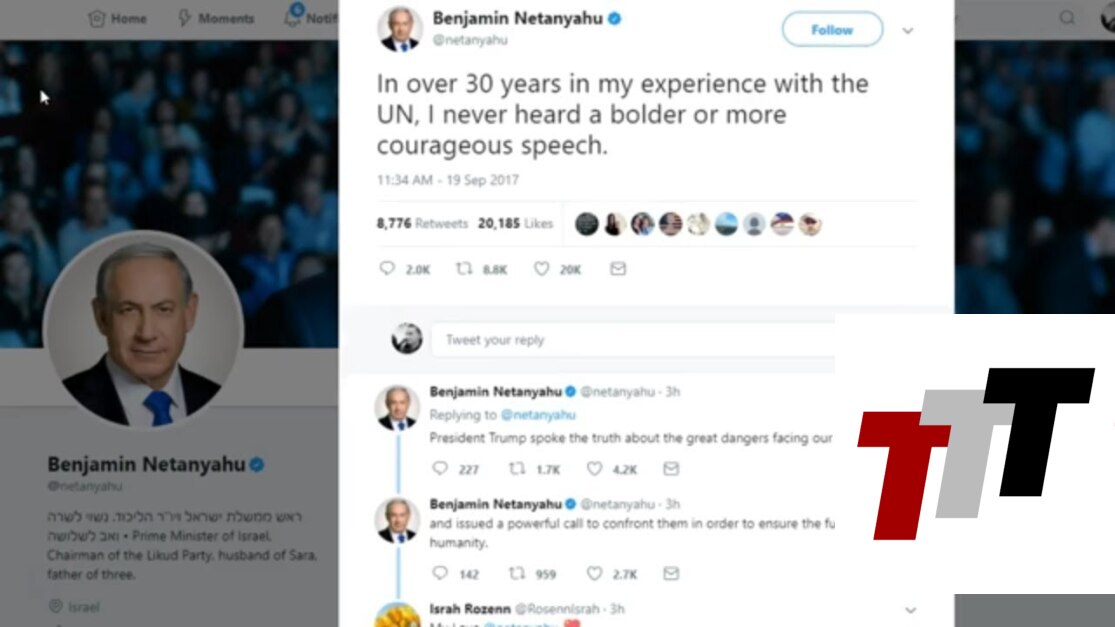Go to the Home tab
1115x627 pixels.
117,18
